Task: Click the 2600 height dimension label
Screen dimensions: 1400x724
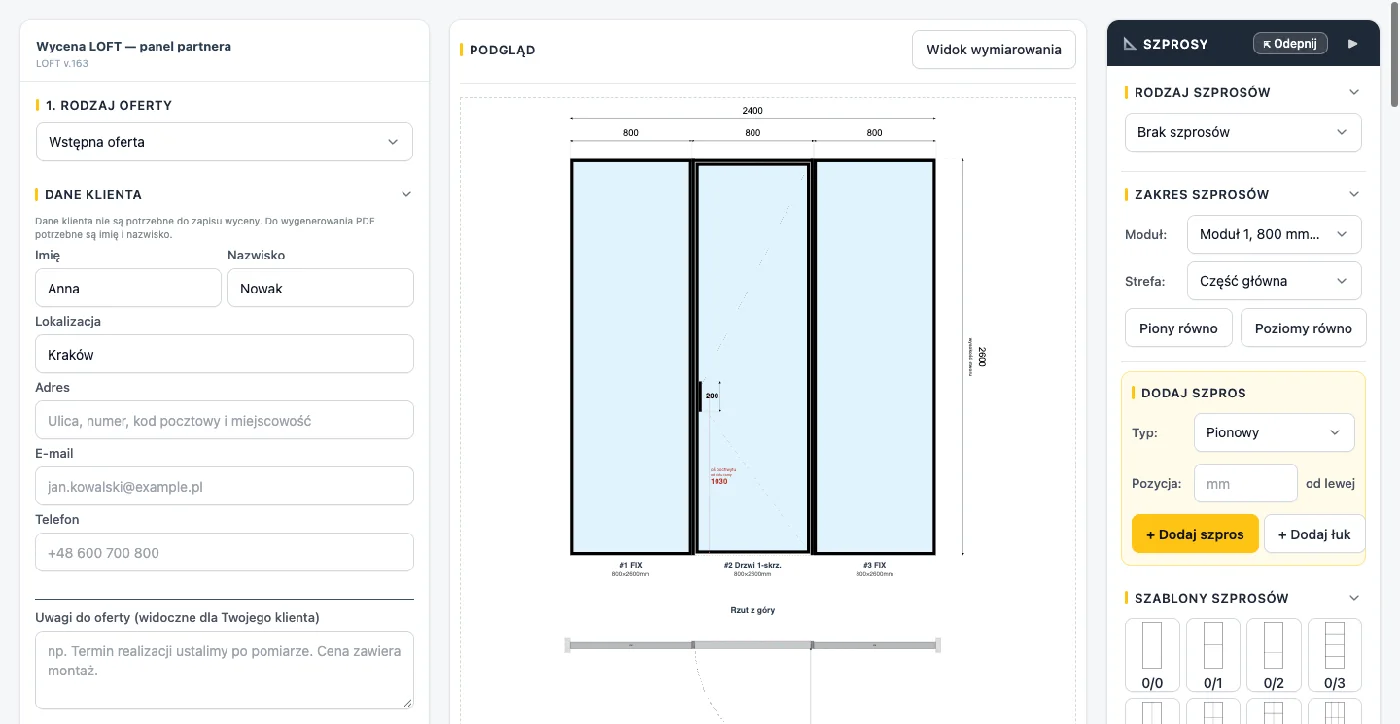Action: [x=982, y=356]
